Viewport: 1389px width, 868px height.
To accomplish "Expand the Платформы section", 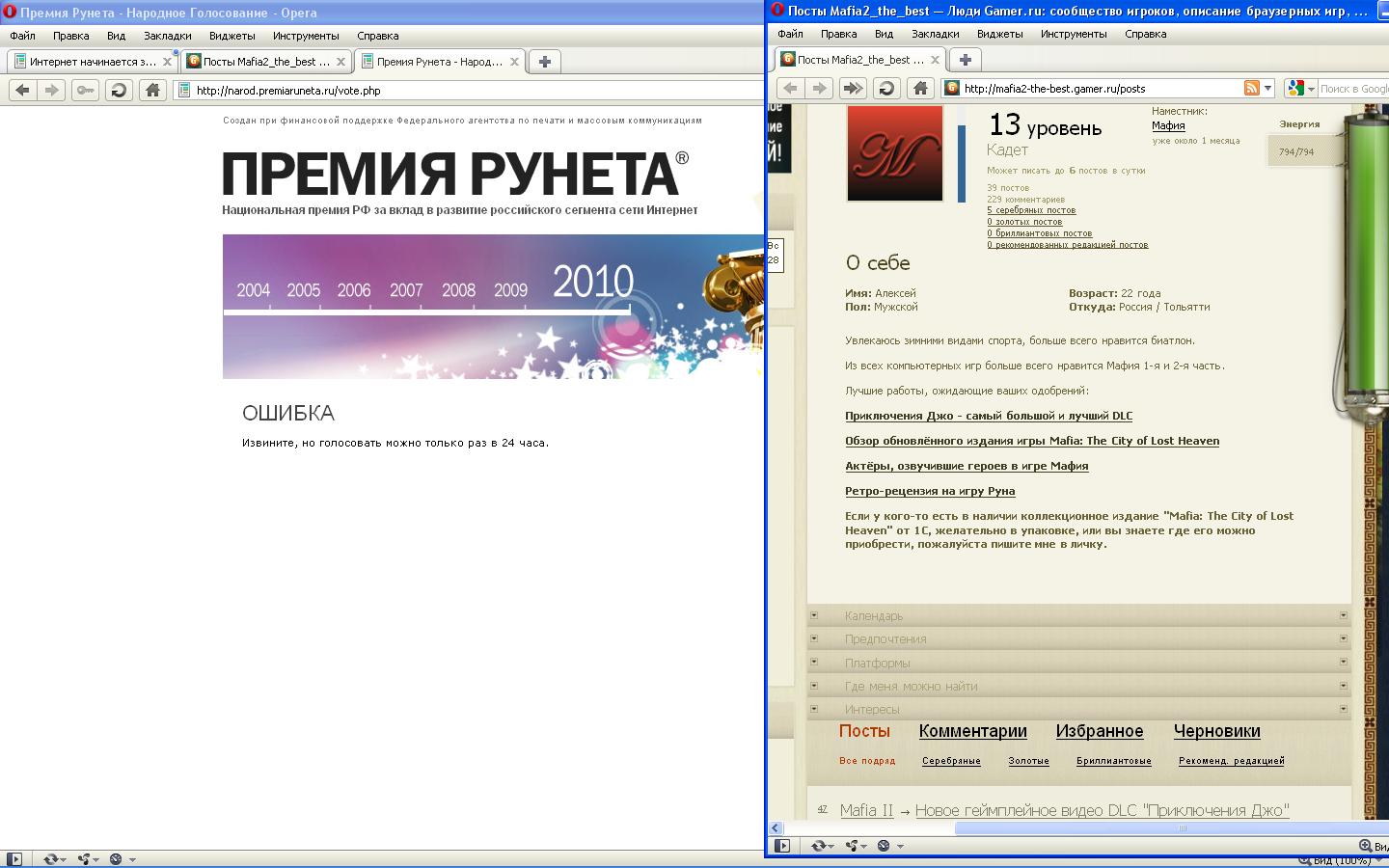I will pyautogui.click(x=1078, y=663).
